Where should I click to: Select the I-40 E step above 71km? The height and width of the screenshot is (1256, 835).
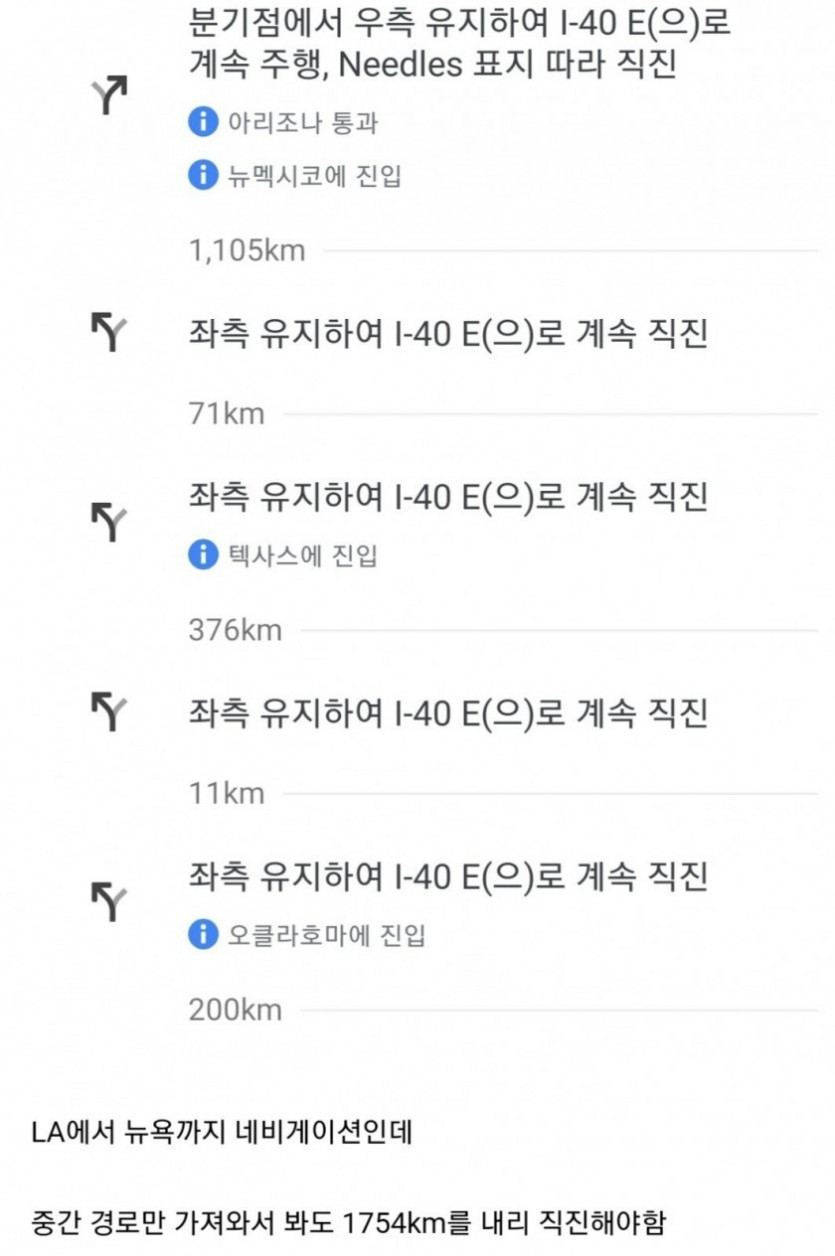[x=448, y=333]
